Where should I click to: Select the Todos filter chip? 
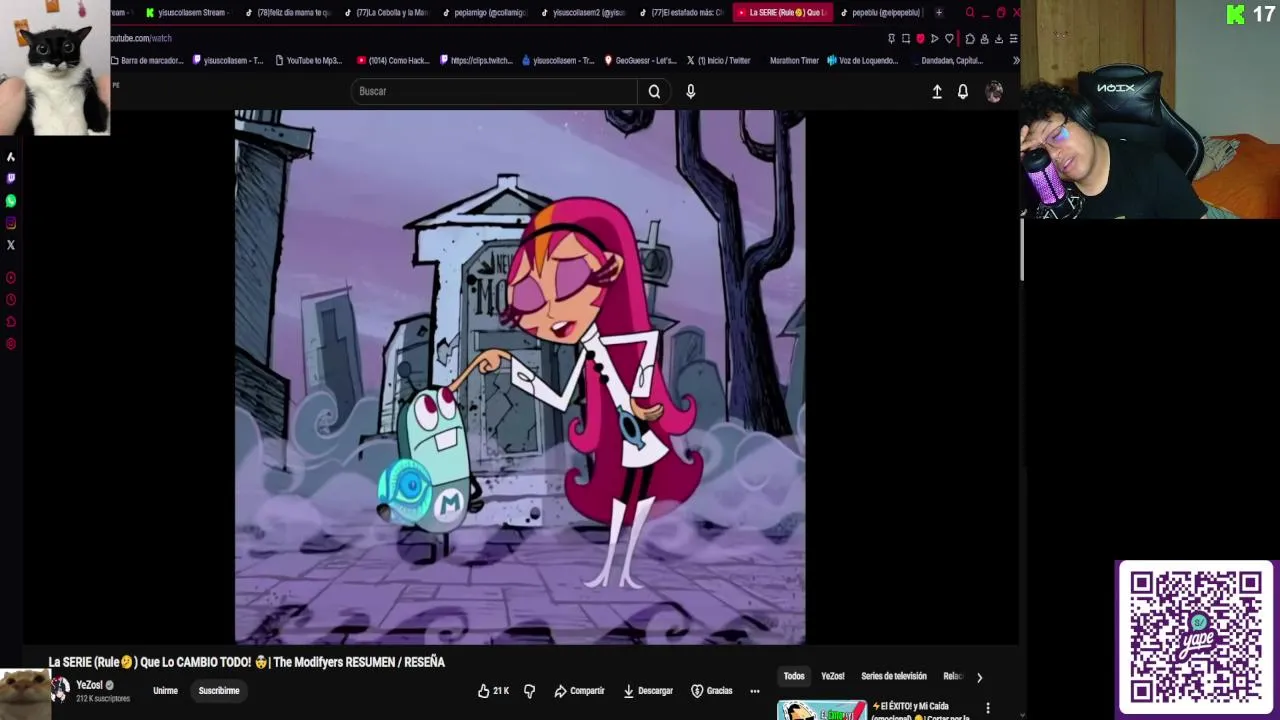coord(794,677)
